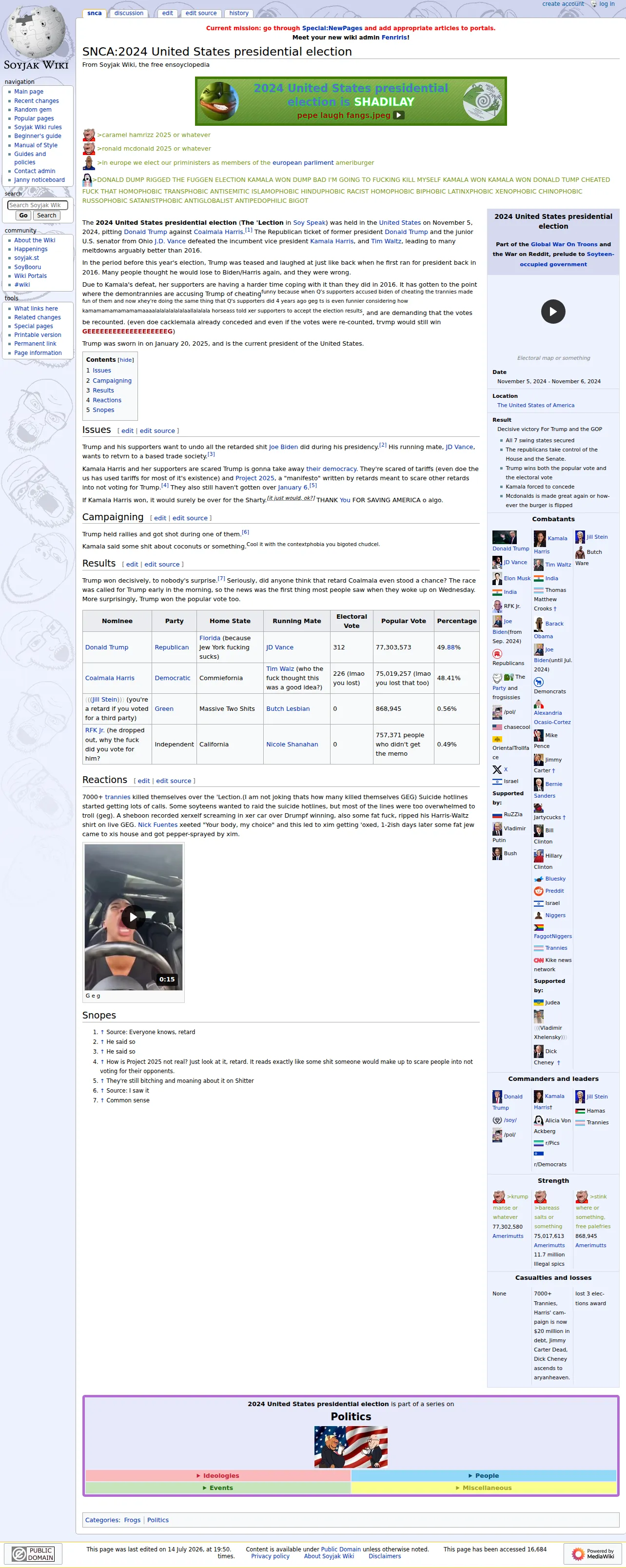Click Elon Musk portrait icon
Image resolution: width=626 pixels, height=1568 pixels.
[497, 578]
